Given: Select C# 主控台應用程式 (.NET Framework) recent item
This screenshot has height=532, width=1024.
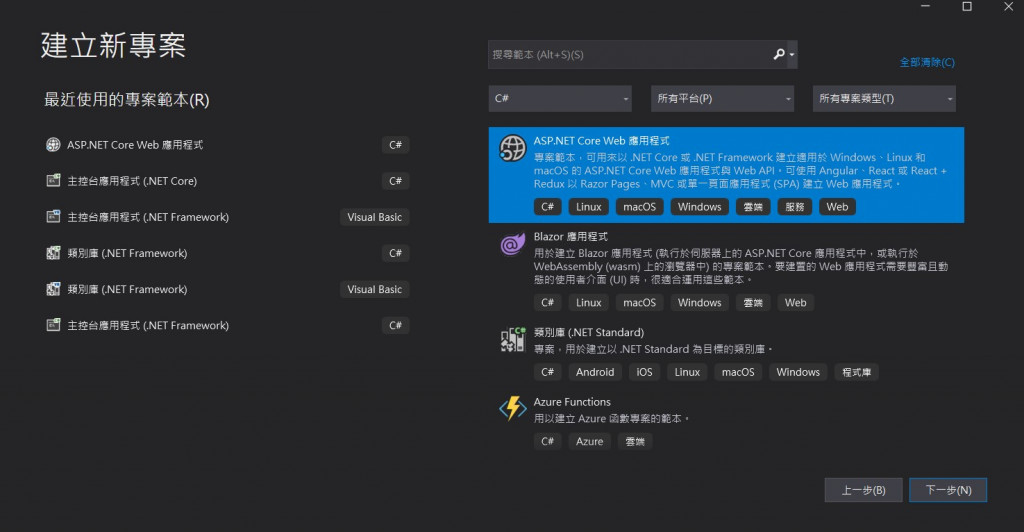Looking at the screenshot, I should click(227, 325).
